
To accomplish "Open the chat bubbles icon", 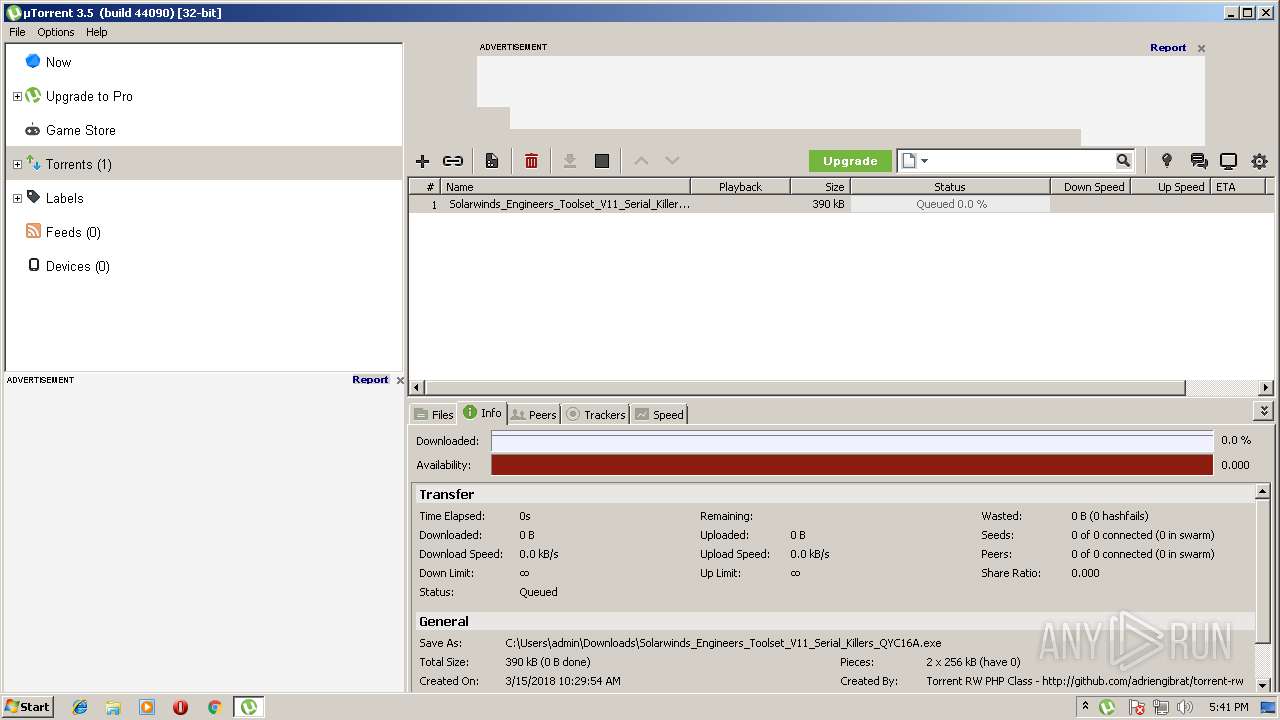I will point(1198,161).
